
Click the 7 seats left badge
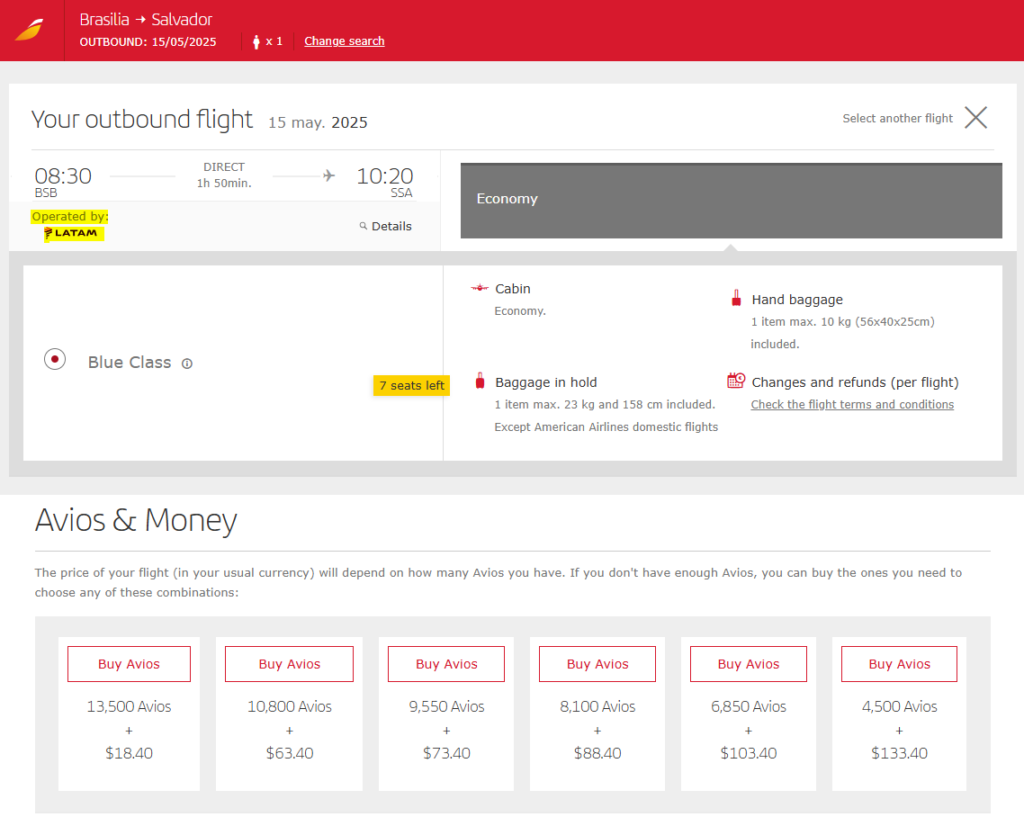[x=411, y=386]
